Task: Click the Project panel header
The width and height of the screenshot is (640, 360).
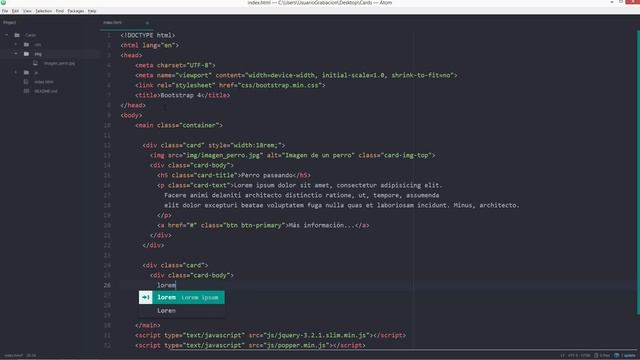Action: (x=10, y=22)
